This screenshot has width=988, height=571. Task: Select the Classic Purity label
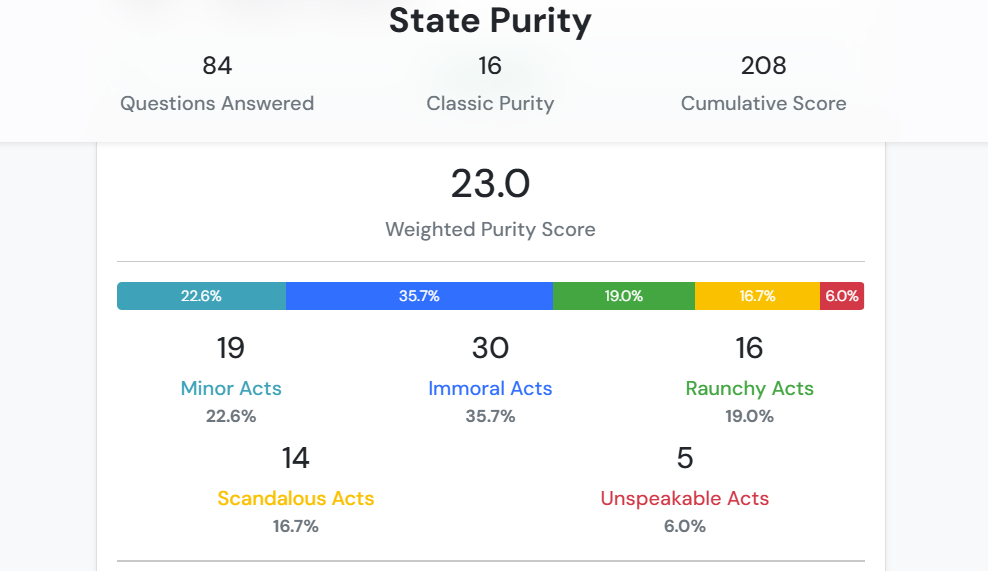click(x=490, y=103)
